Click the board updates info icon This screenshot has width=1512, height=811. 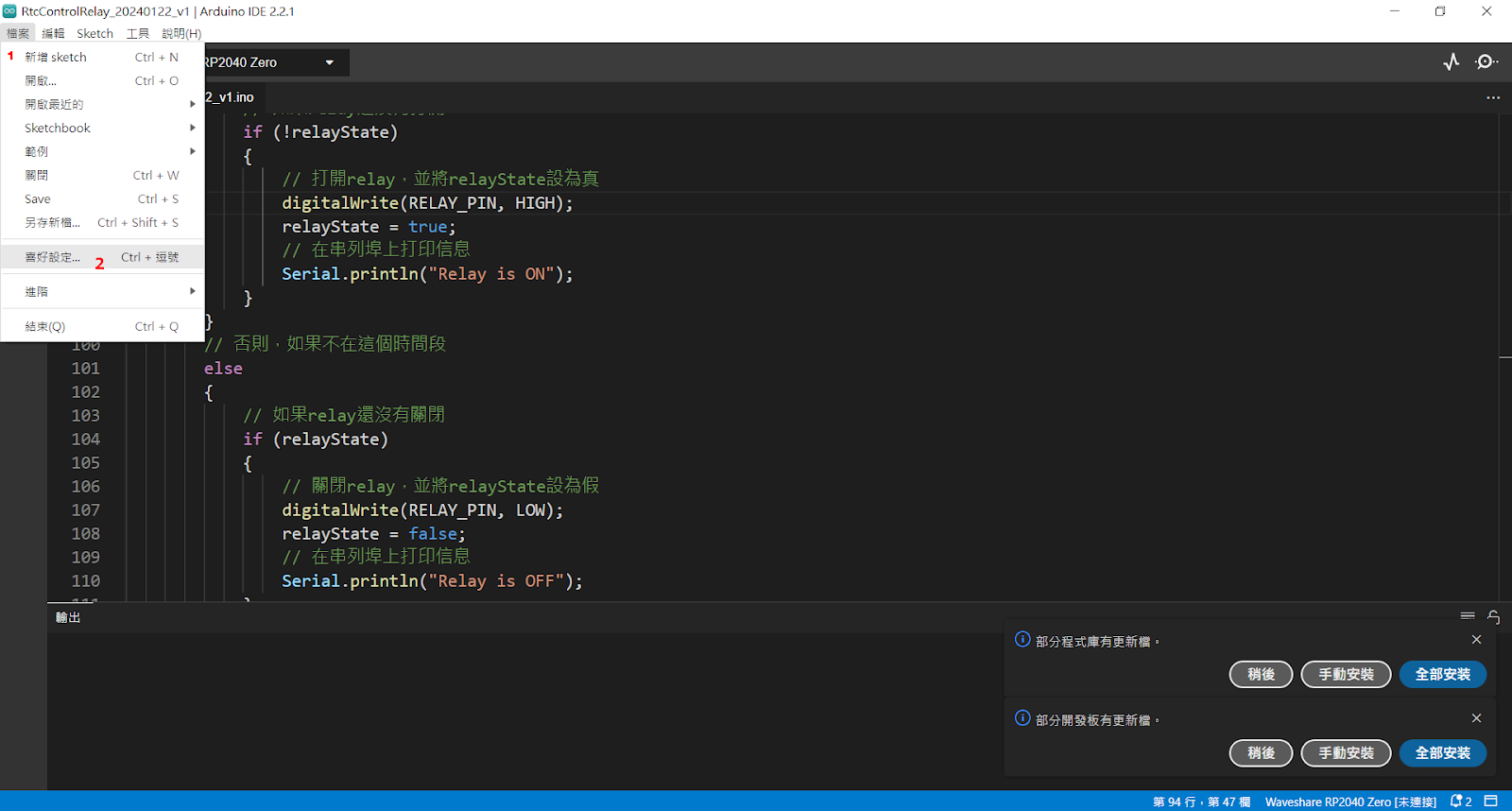[1022, 717]
